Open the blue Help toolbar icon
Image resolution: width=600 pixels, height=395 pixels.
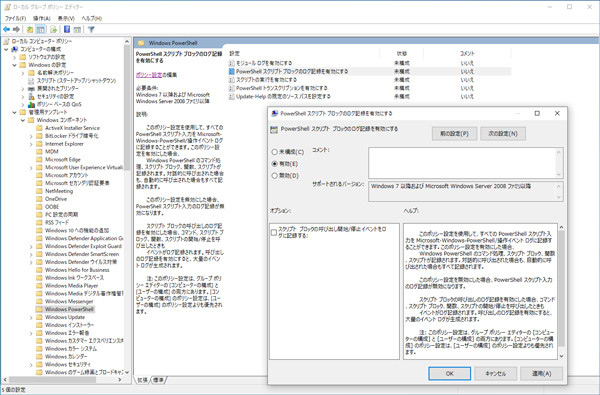click(x=67, y=29)
